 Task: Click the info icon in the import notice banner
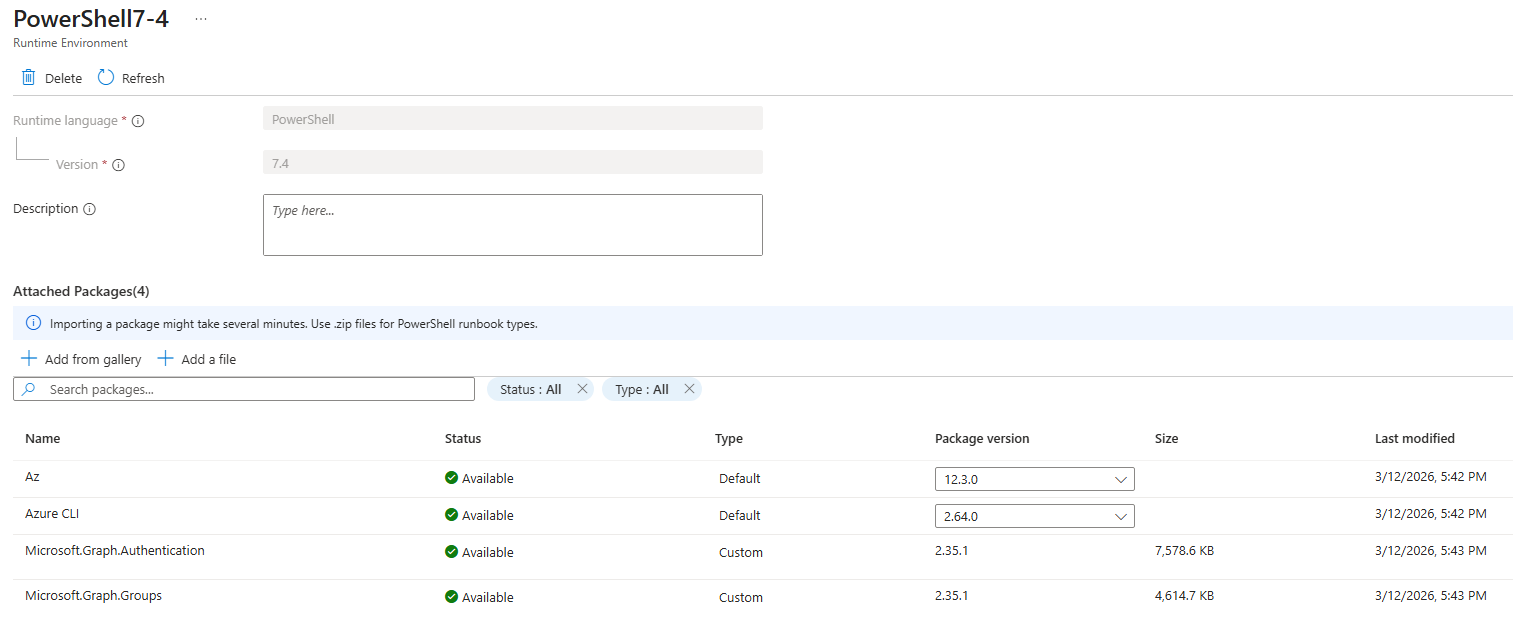pyautogui.click(x=33, y=324)
